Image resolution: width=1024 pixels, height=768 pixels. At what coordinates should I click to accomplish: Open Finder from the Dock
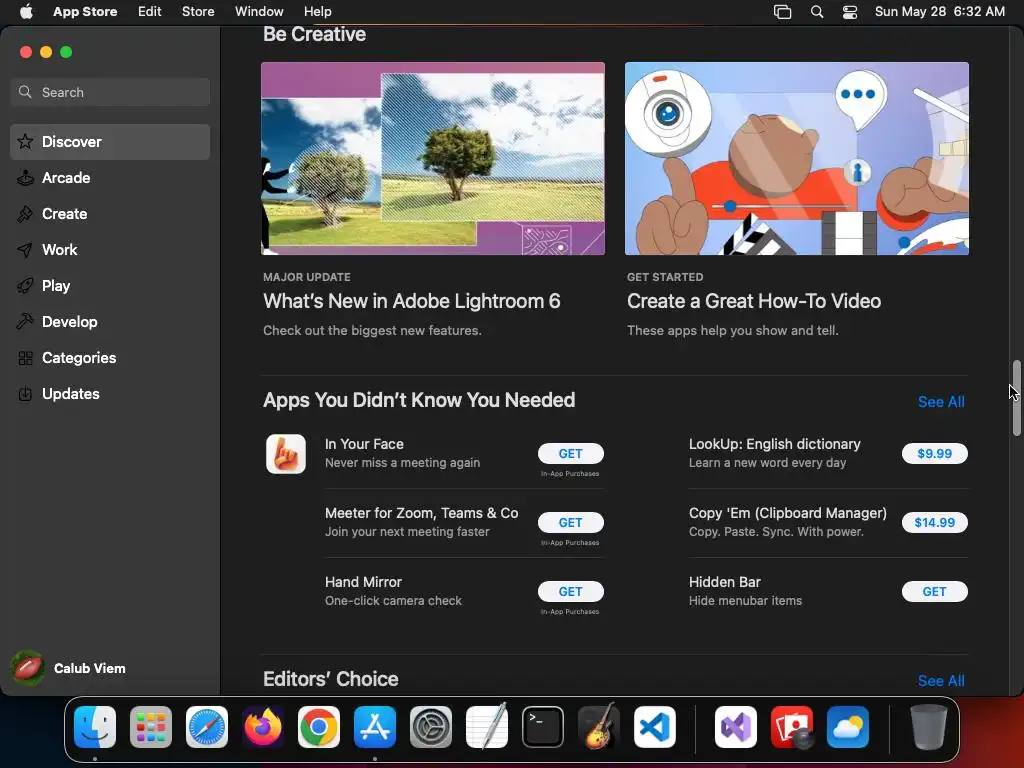tap(95, 727)
